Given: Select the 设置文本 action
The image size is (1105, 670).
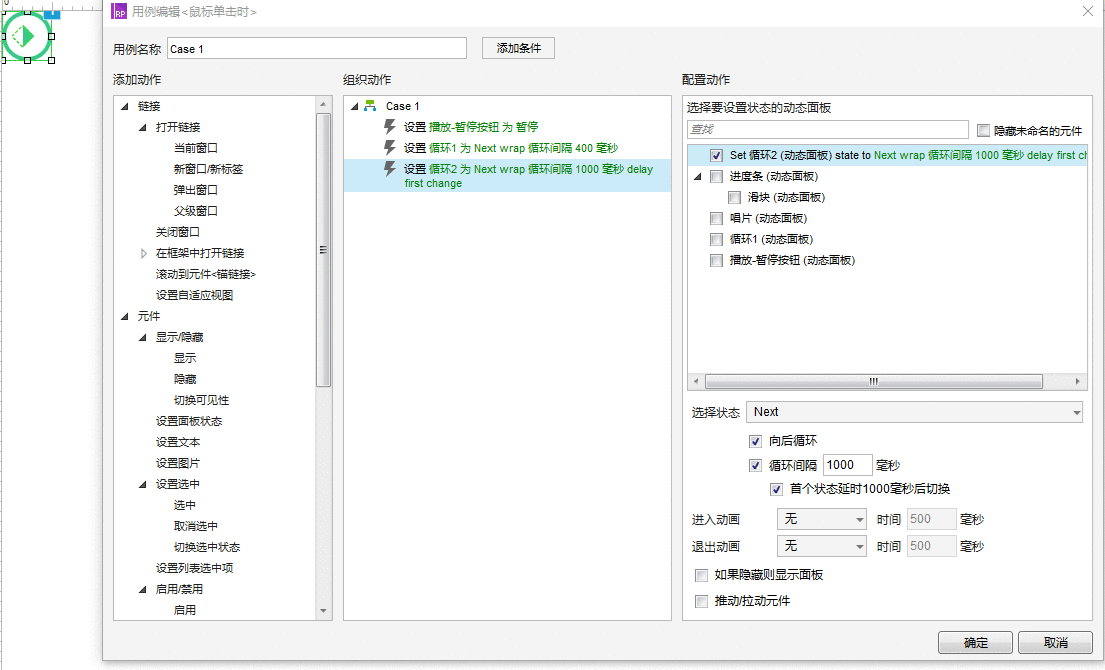Looking at the screenshot, I should [178, 442].
